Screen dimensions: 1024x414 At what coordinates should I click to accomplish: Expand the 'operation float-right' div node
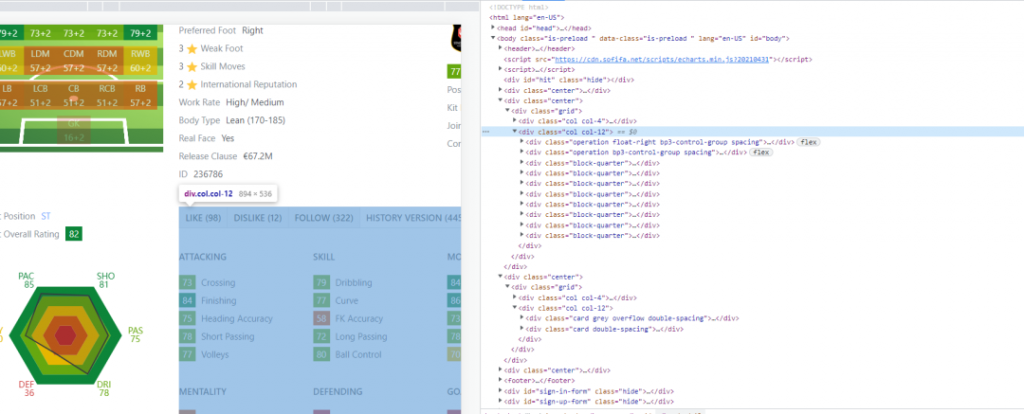coord(522,142)
